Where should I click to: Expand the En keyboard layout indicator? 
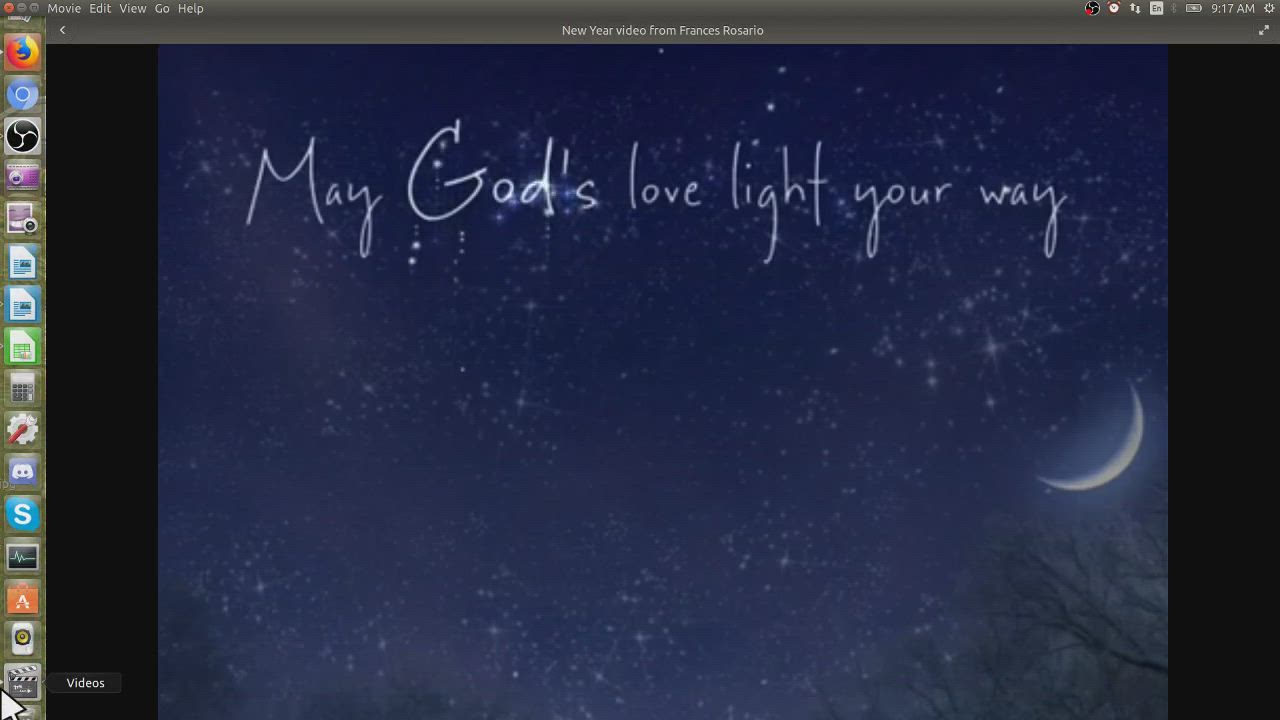coord(1157,8)
